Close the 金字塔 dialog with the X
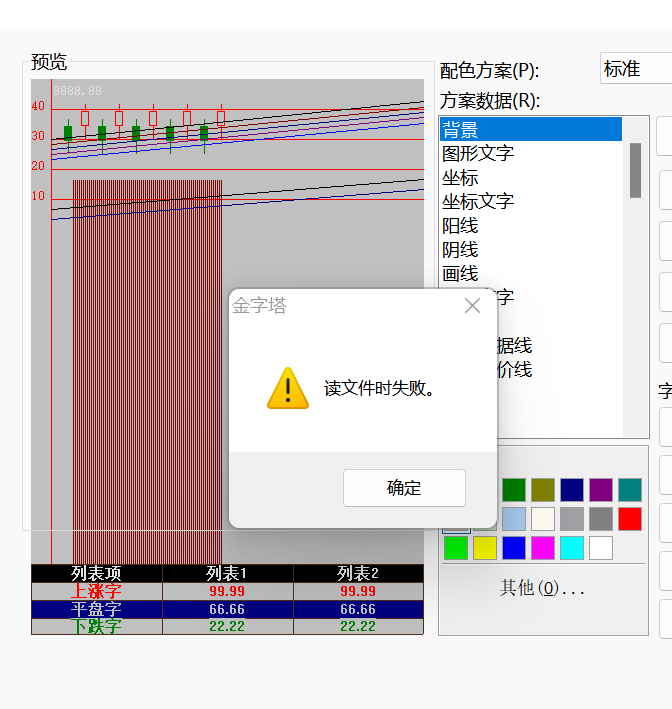The image size is (672, 709). pos(472,306)
